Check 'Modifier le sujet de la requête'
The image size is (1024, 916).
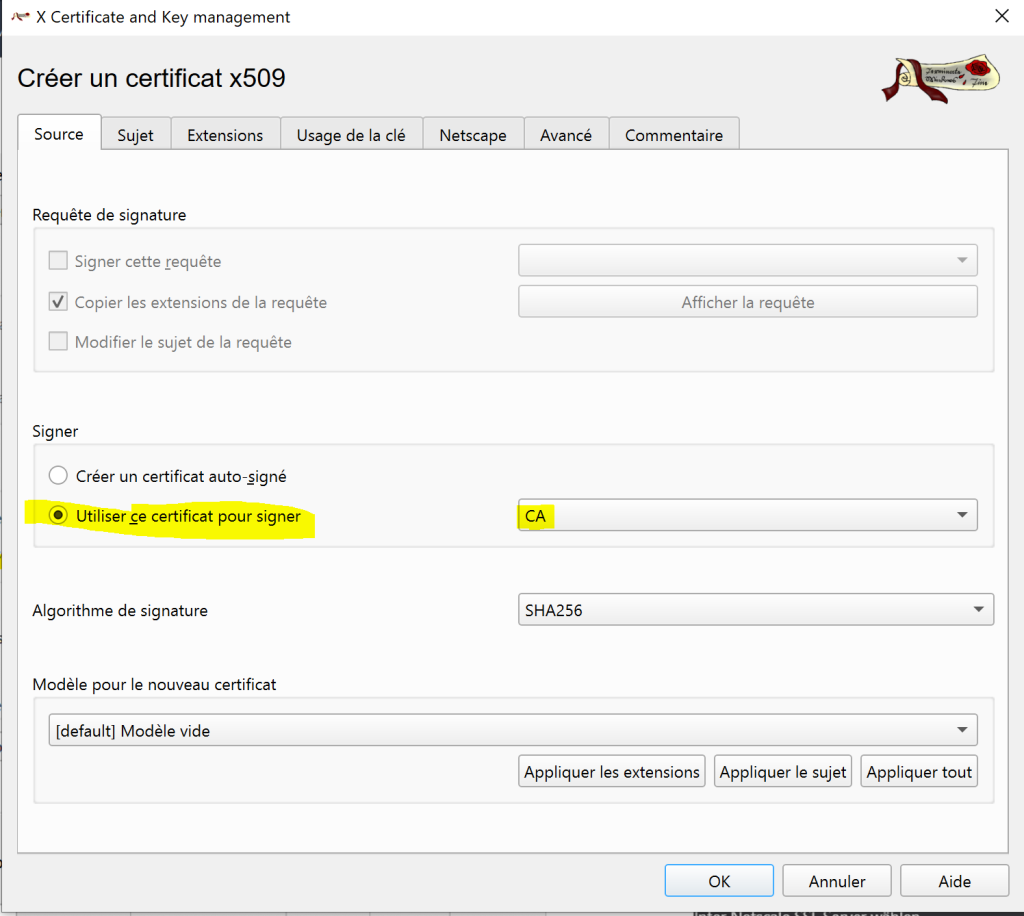(58, 342)
